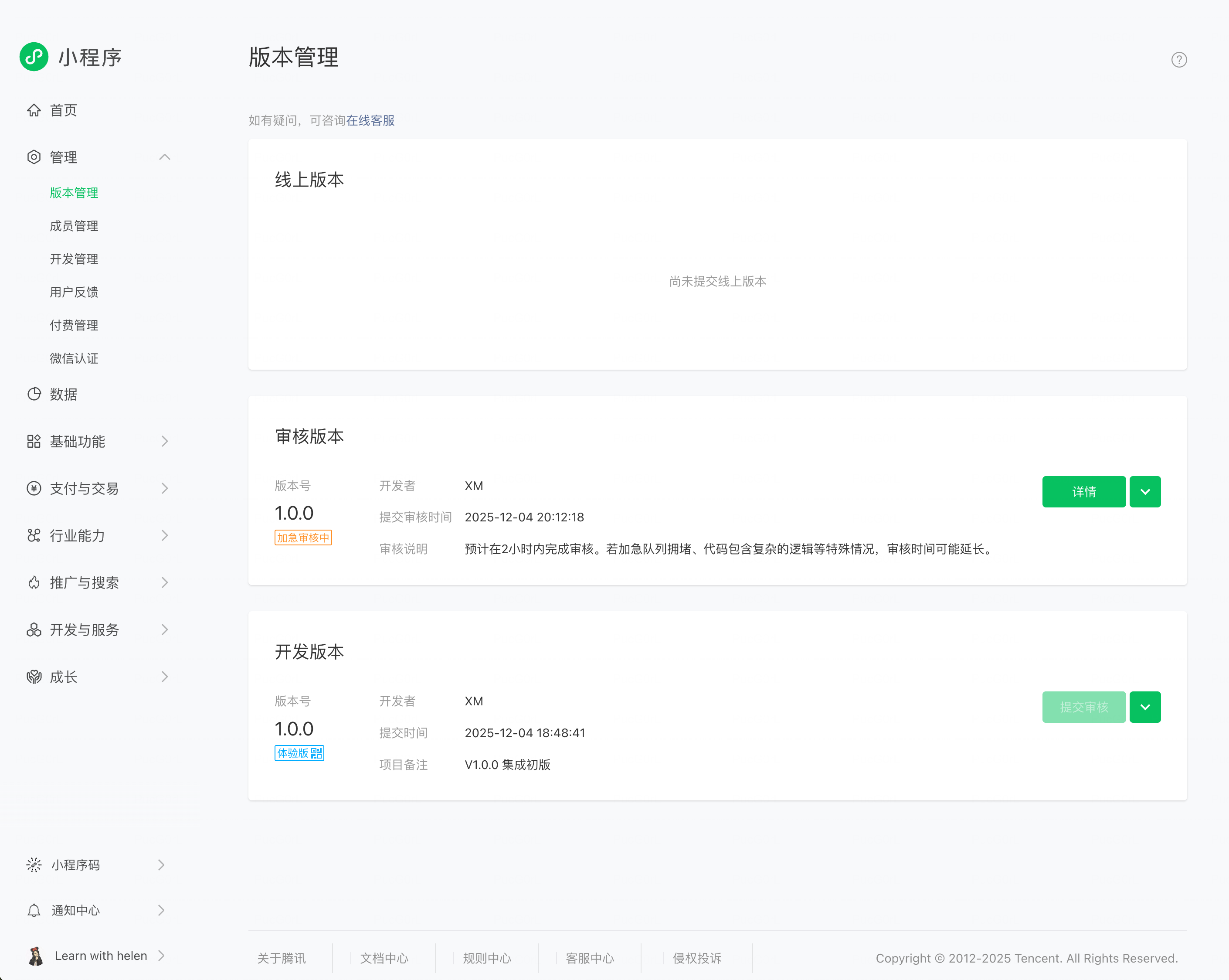Click the 通知中心 bell icon
Viewport: 1229px width, 980px height.
click(x=34, y=910)
